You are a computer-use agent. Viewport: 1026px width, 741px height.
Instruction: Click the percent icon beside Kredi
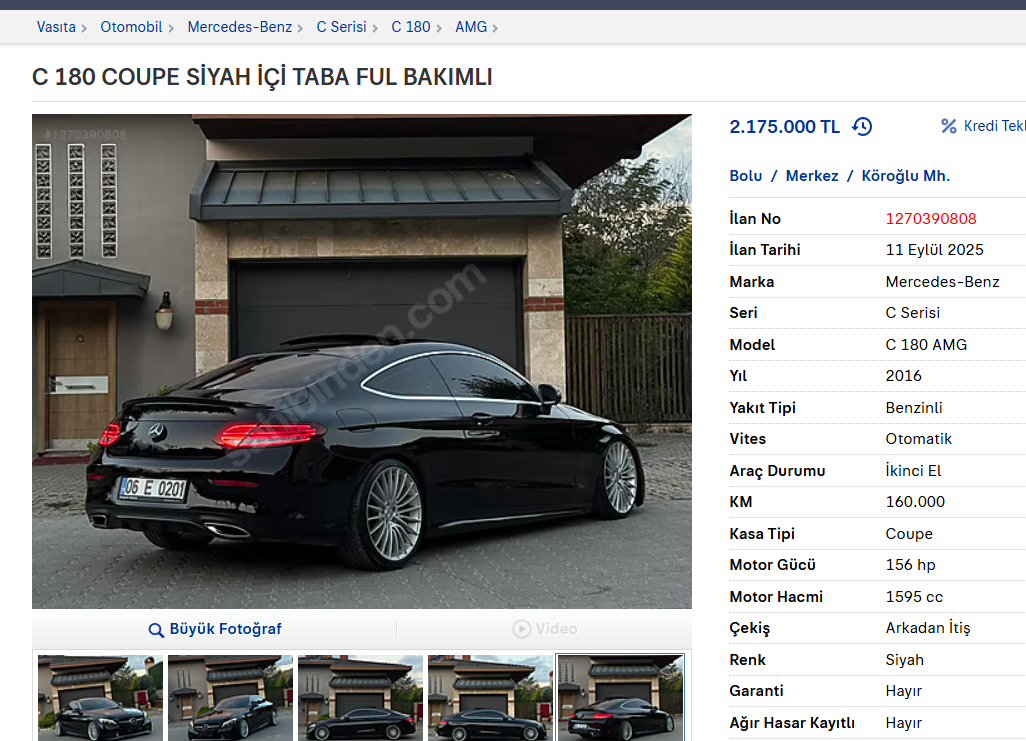click(x=948, y=126)
